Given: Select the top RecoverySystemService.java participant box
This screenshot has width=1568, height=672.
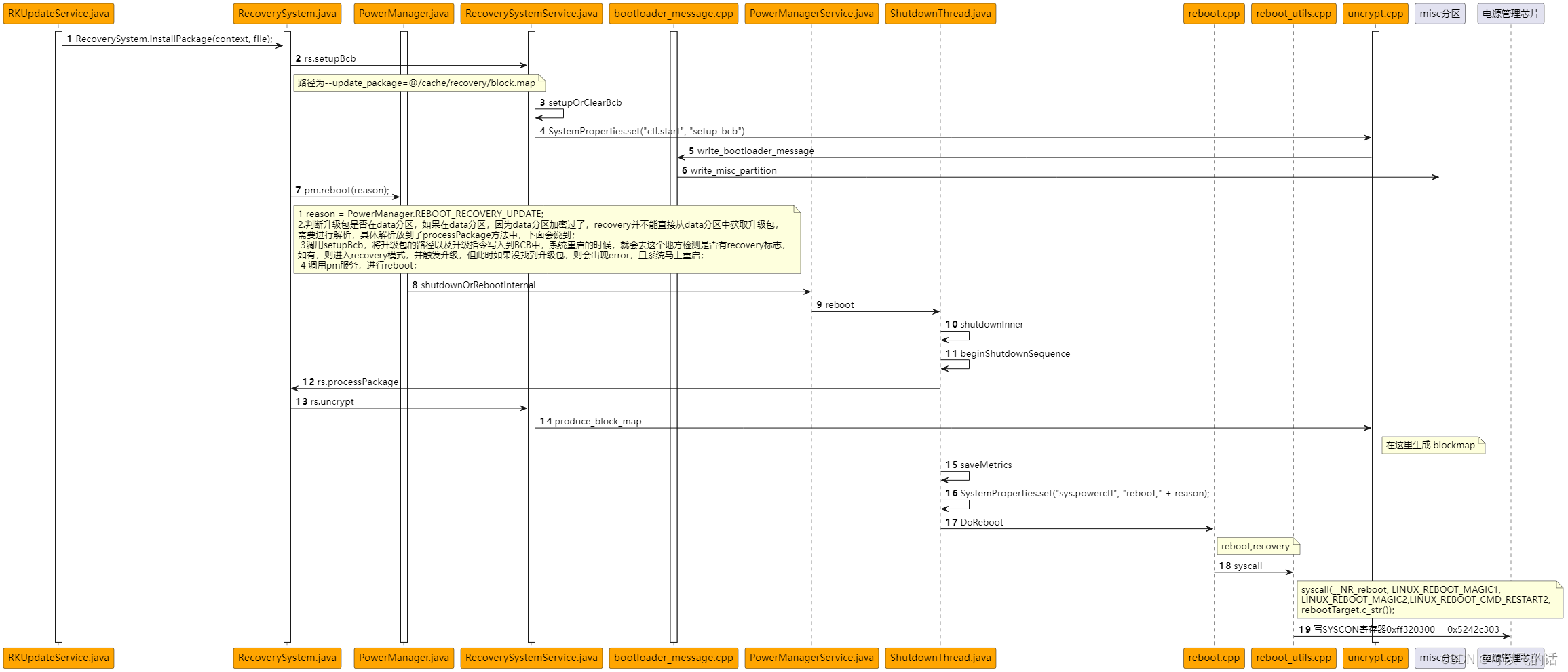Looking at the screenshot, I should point(531,14).
